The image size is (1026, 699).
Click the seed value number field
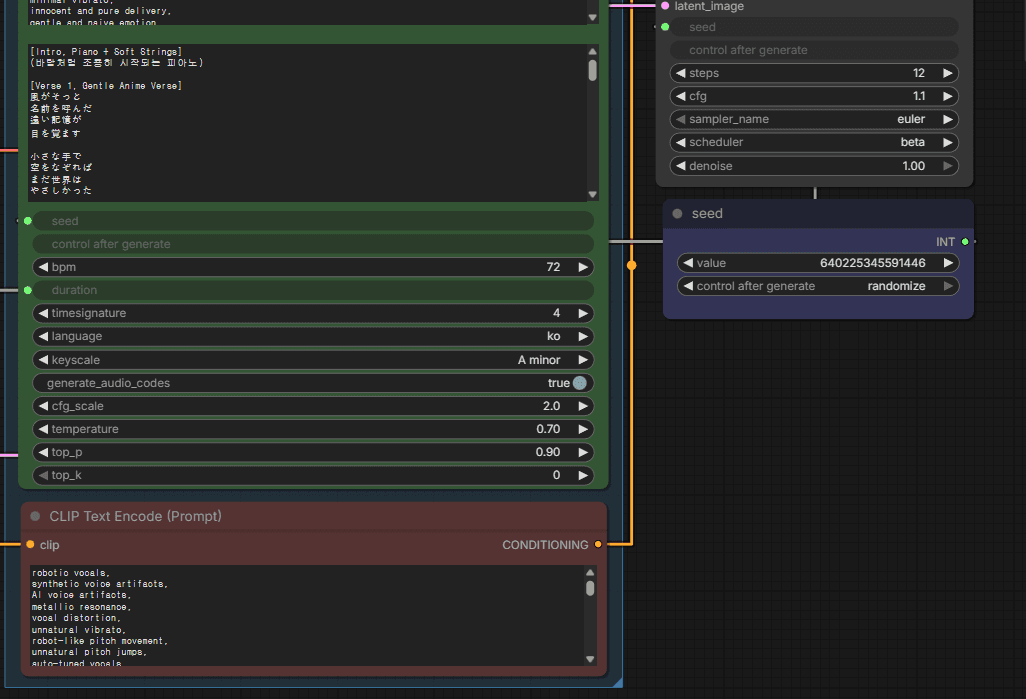click(817, 263)
